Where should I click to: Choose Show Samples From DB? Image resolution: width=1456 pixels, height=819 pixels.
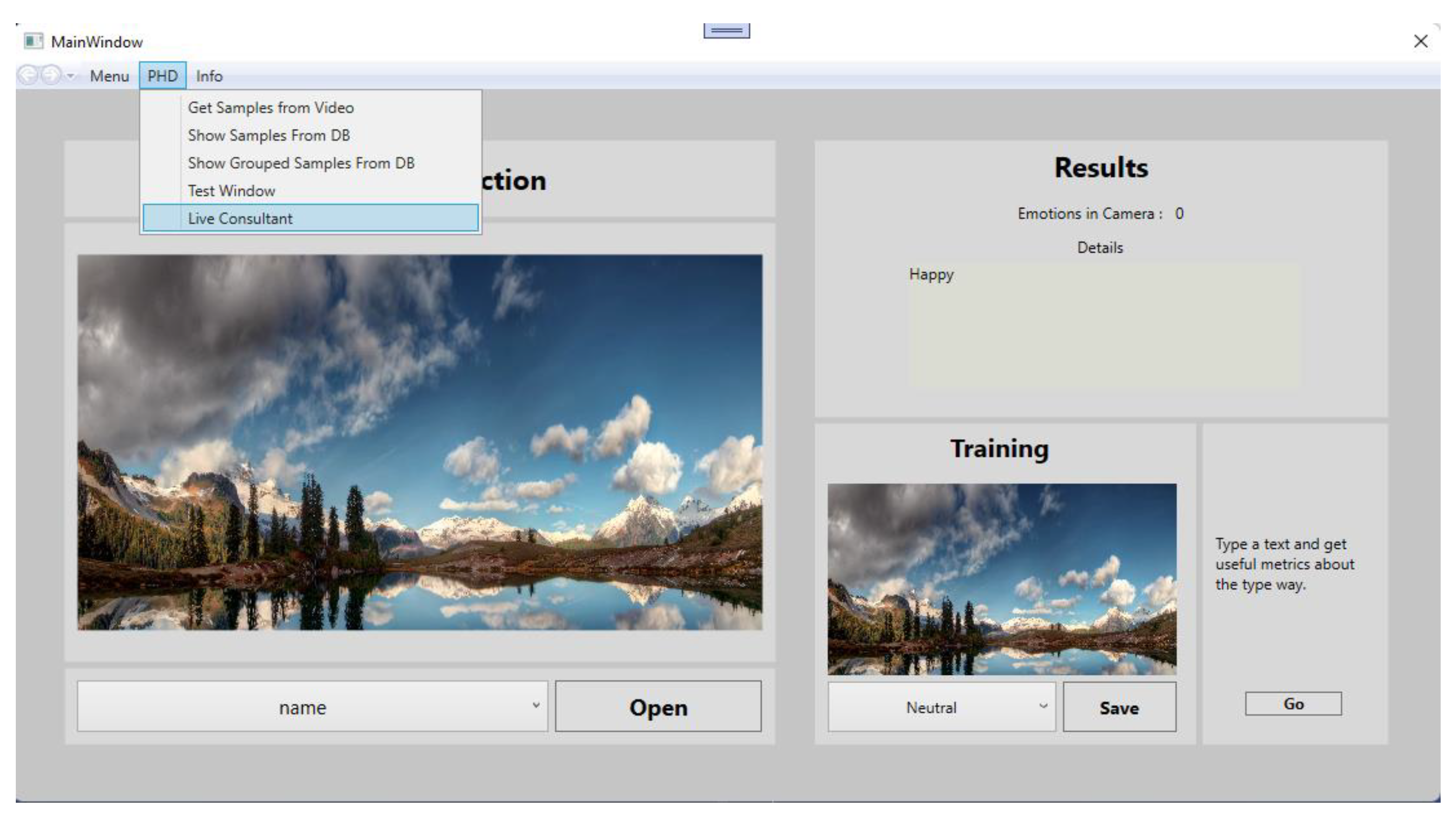[x=269, y=135]
